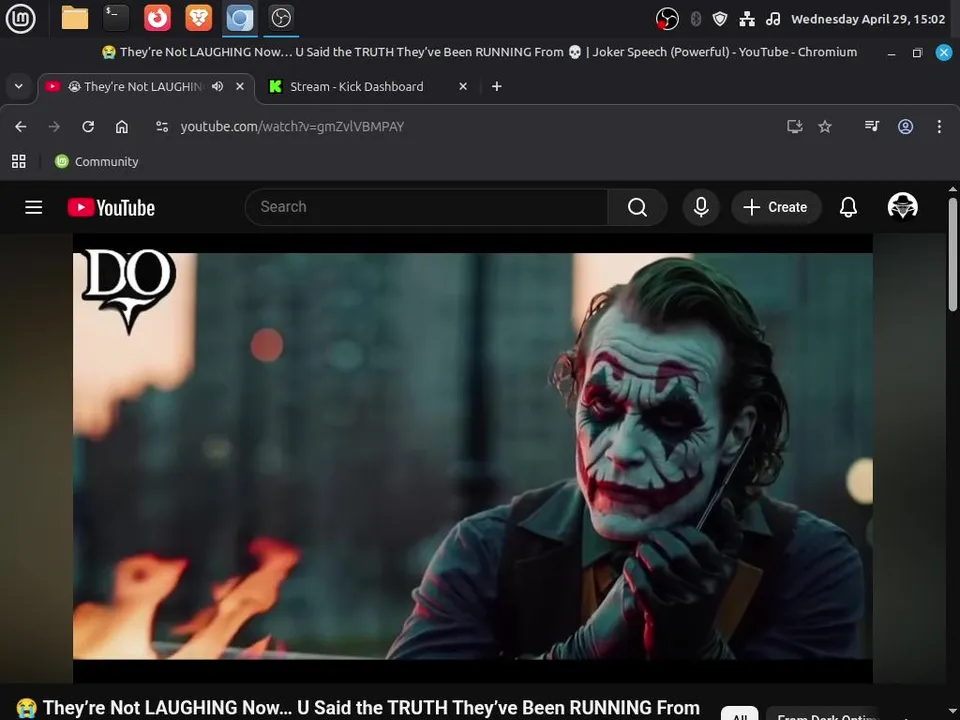Click the install app icon in address bar

(794, 127)
